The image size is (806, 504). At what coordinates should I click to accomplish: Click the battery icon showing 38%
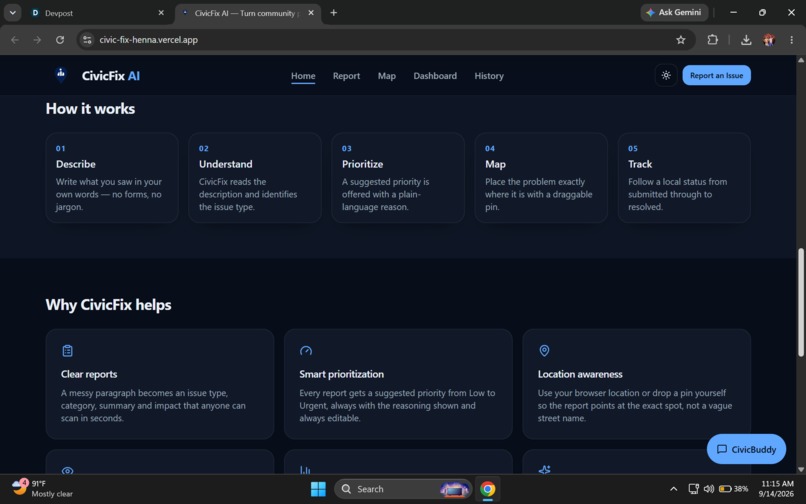tap(734, 489)
